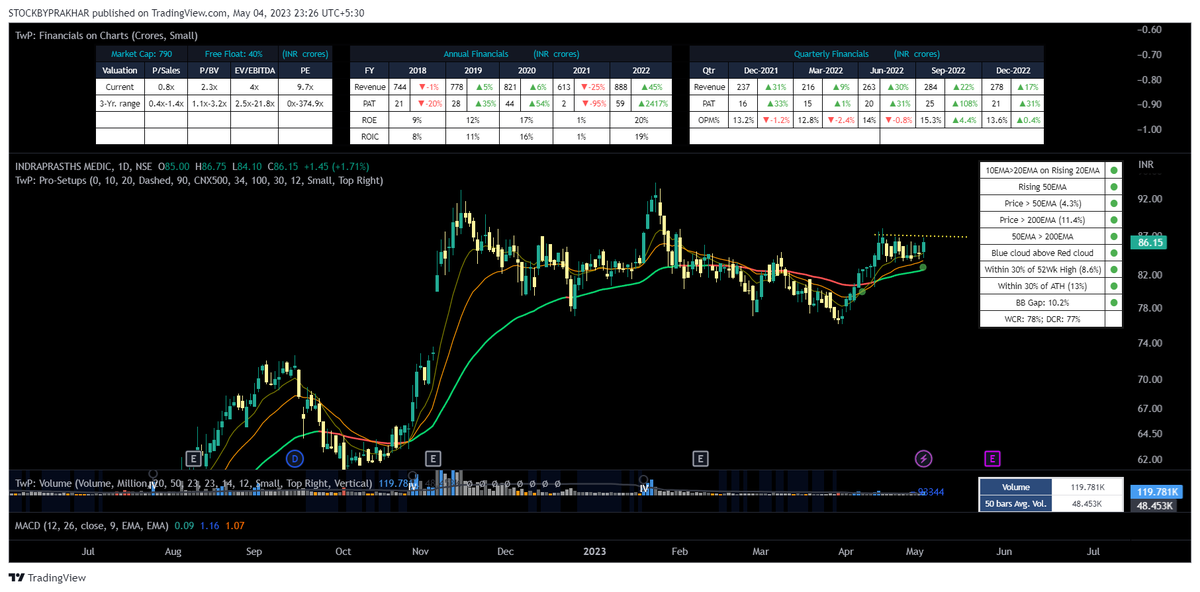Click the 2018 revenue value 744
The height and width of the screenshot is (592, 1200).
(399, 87)
